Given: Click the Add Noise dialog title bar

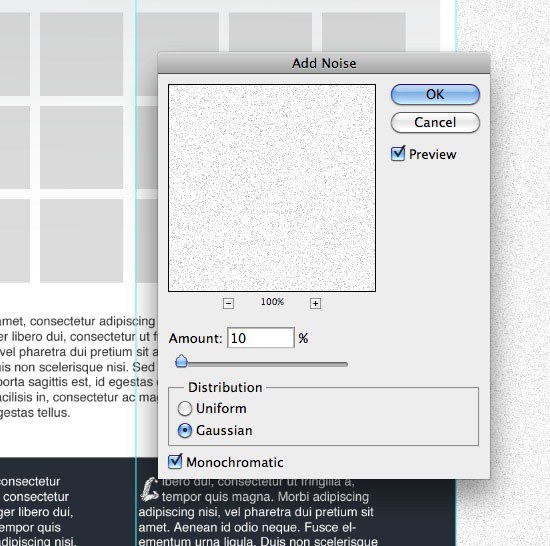Looking at the screenshot, I should tap(324, 63).
